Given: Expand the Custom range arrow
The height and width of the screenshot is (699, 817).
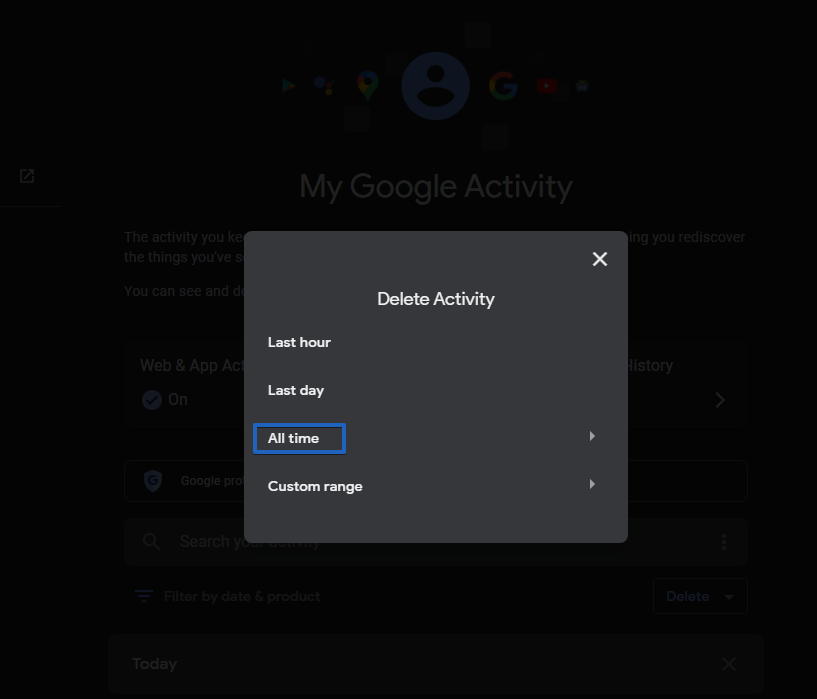Looking at the screenshot, I should click(x=592, y=485).
